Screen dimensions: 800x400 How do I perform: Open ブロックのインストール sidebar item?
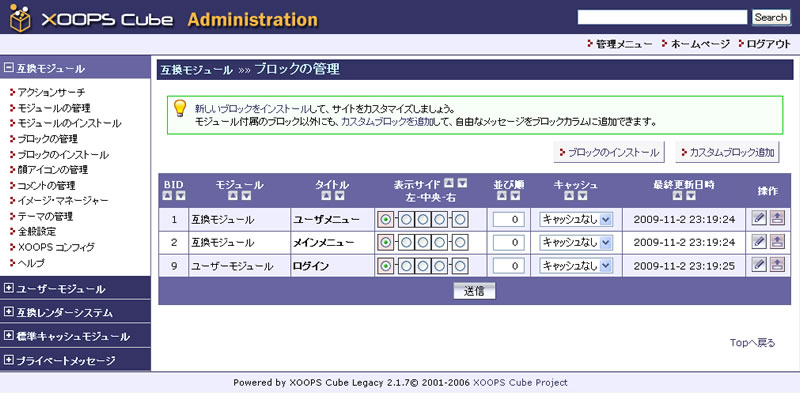[x=63, y=154]
